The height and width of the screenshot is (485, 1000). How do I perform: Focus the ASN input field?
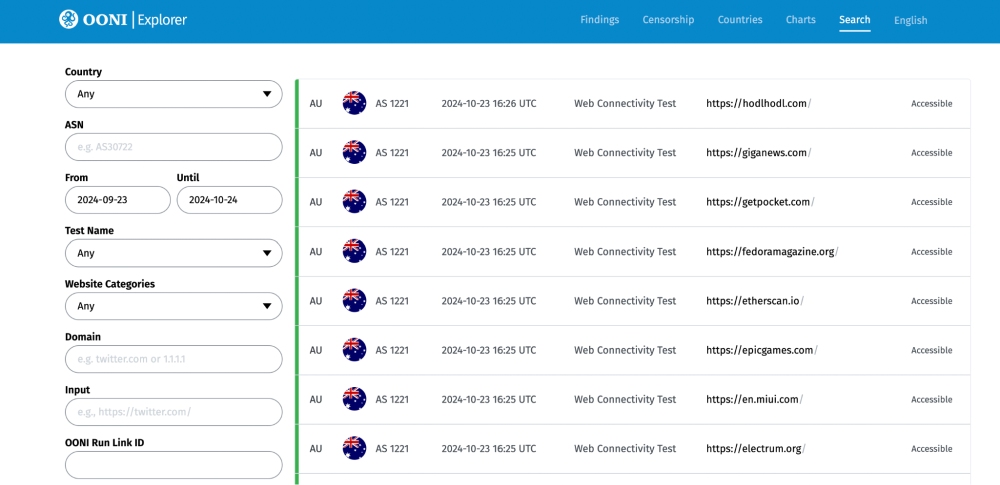click(173, 147)
